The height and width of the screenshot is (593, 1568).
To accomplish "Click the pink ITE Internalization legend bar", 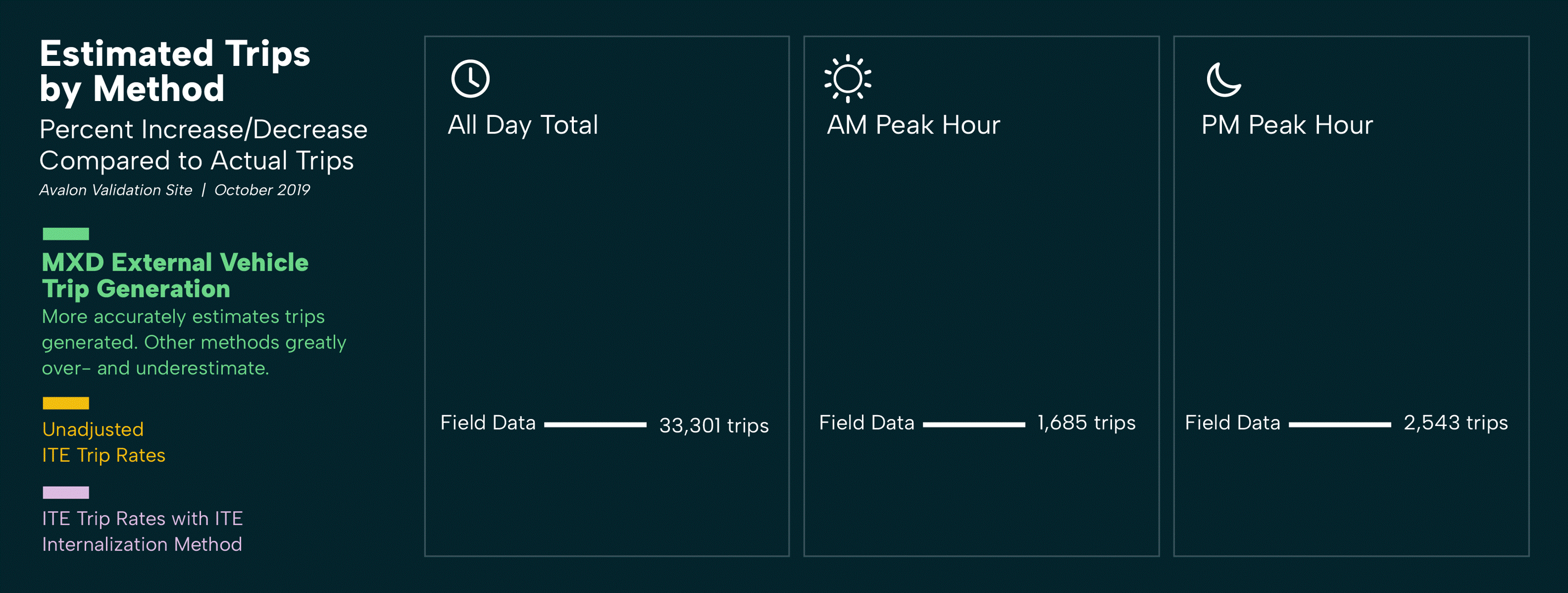I will (x=66, y=493).
